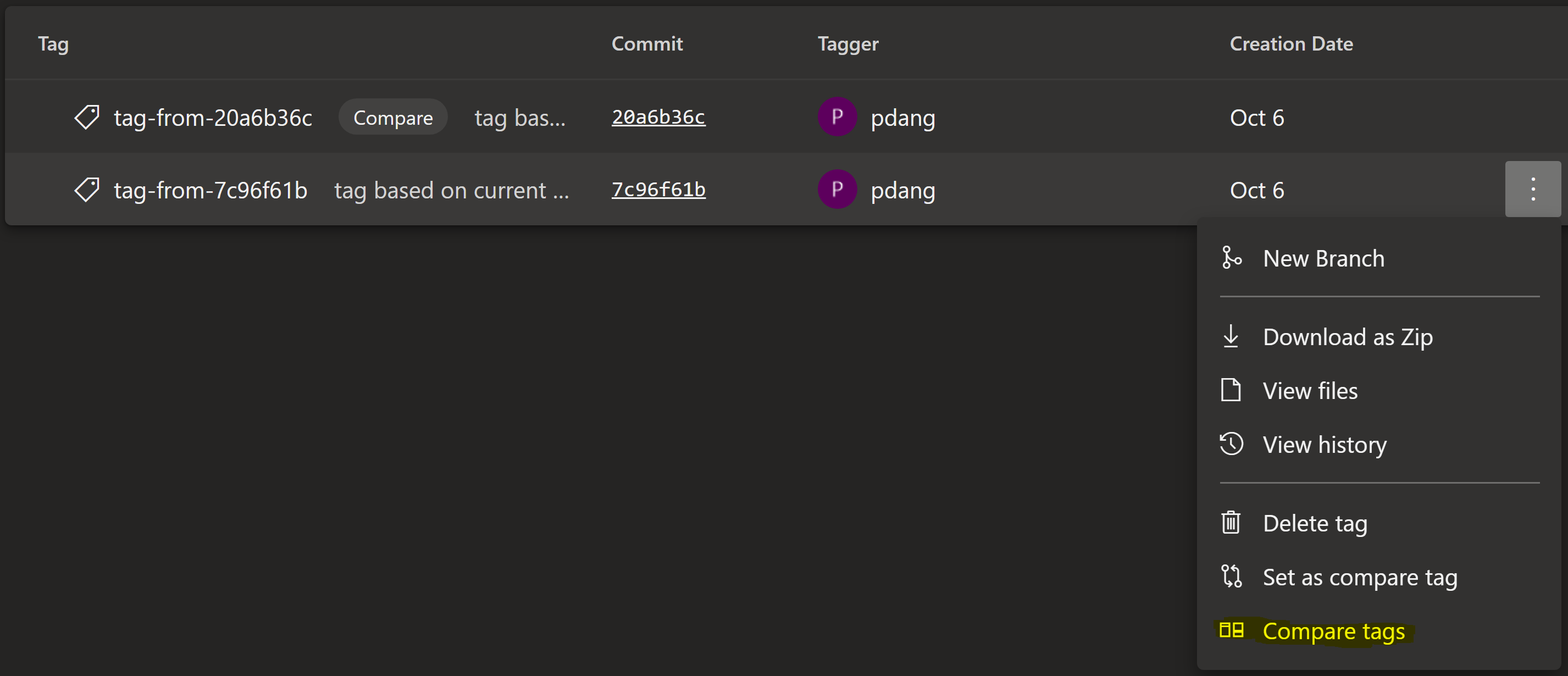
Task: Click commit link 20a6b36c
Action: pos(659,117)
